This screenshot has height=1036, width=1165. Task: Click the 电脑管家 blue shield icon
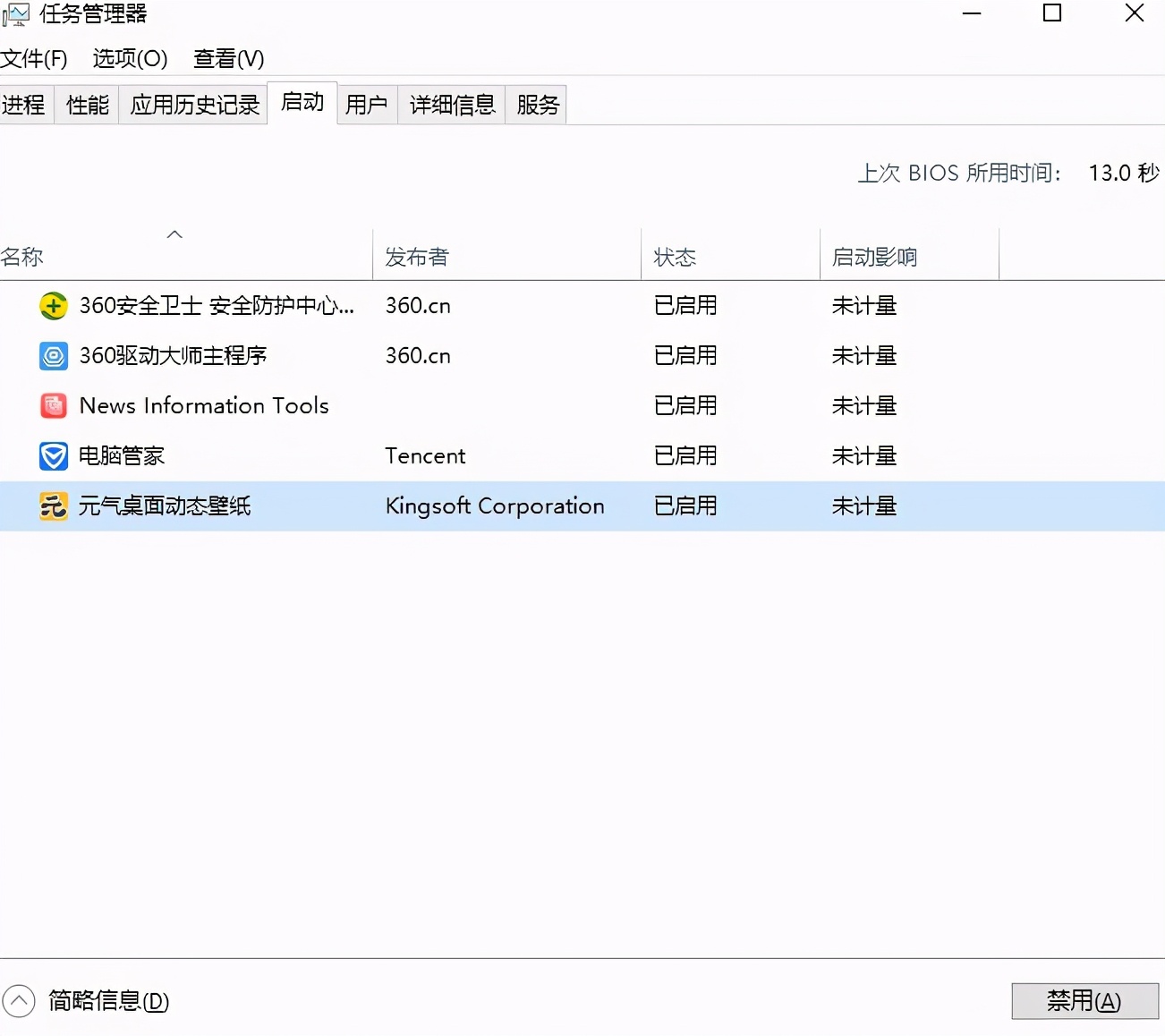click(54, 456)
